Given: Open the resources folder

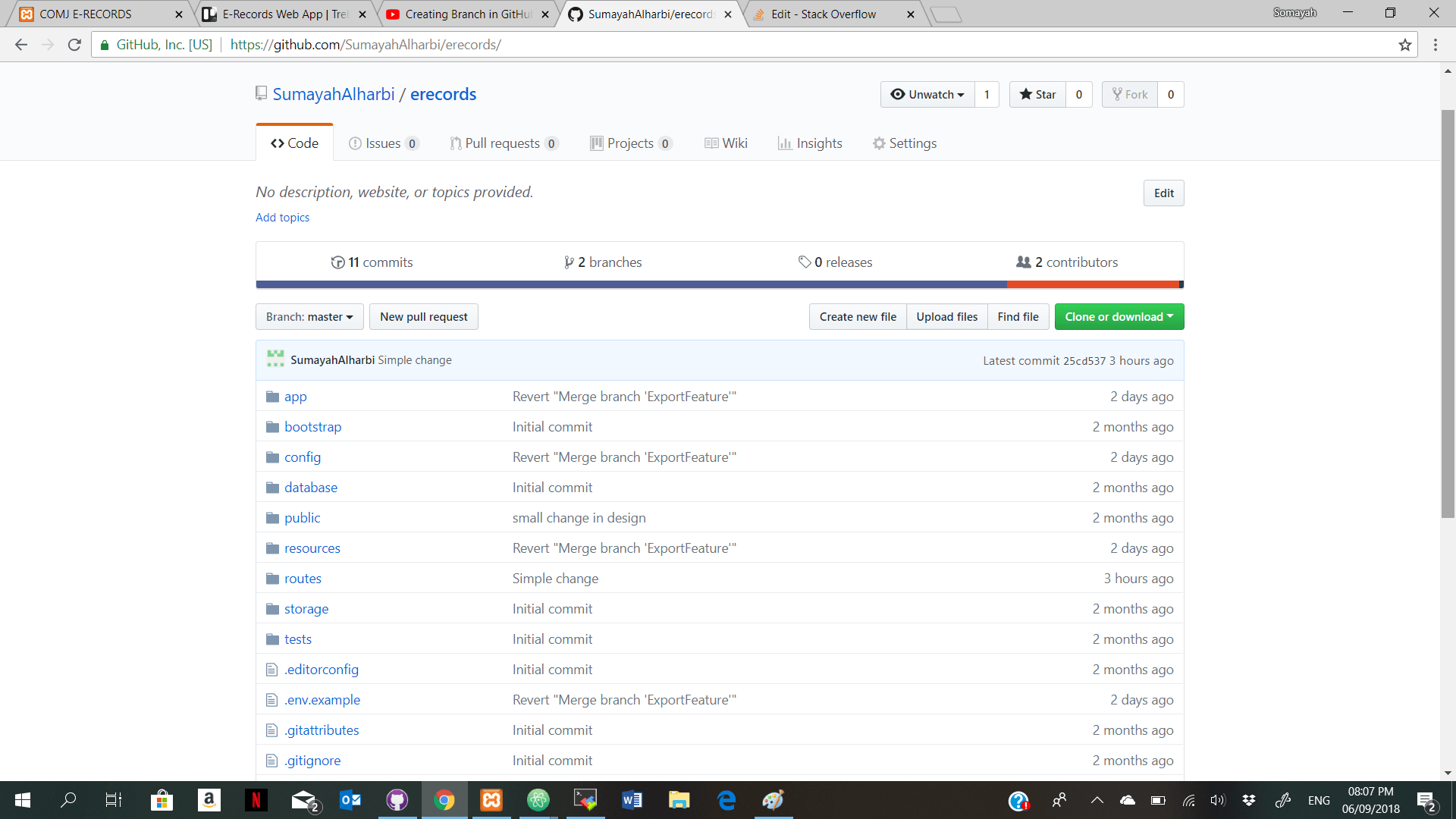Looking at the screenshot, I should (312, 548).
